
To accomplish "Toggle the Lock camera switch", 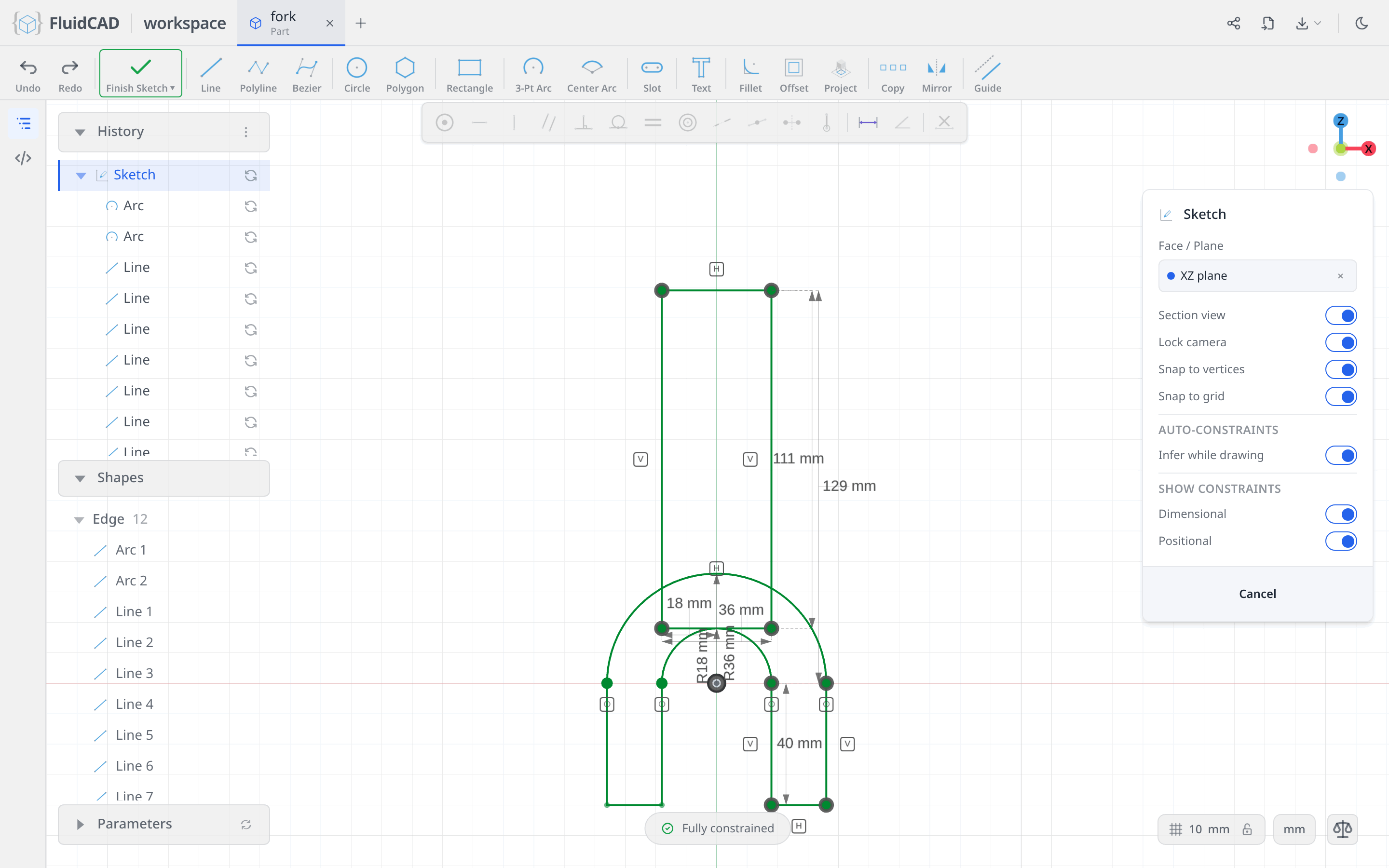I will click(x=1341, y=342).
